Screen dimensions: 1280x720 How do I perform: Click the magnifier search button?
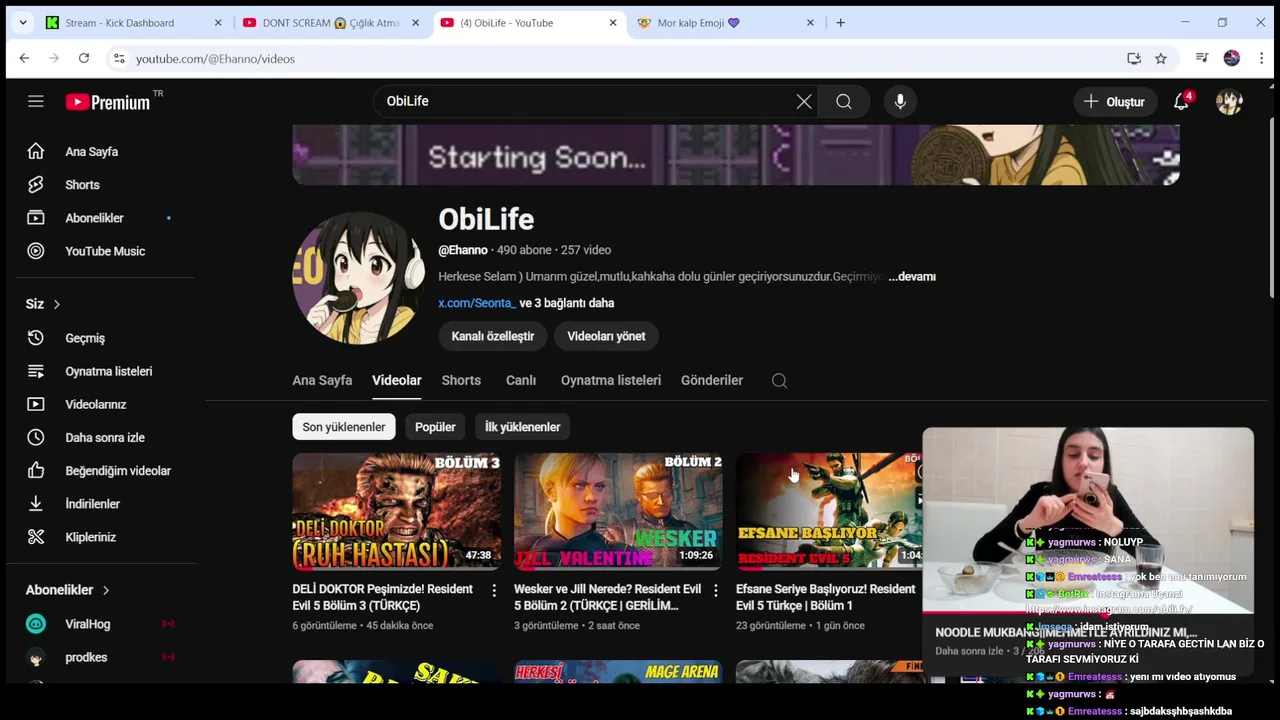[x=844, y=101]
